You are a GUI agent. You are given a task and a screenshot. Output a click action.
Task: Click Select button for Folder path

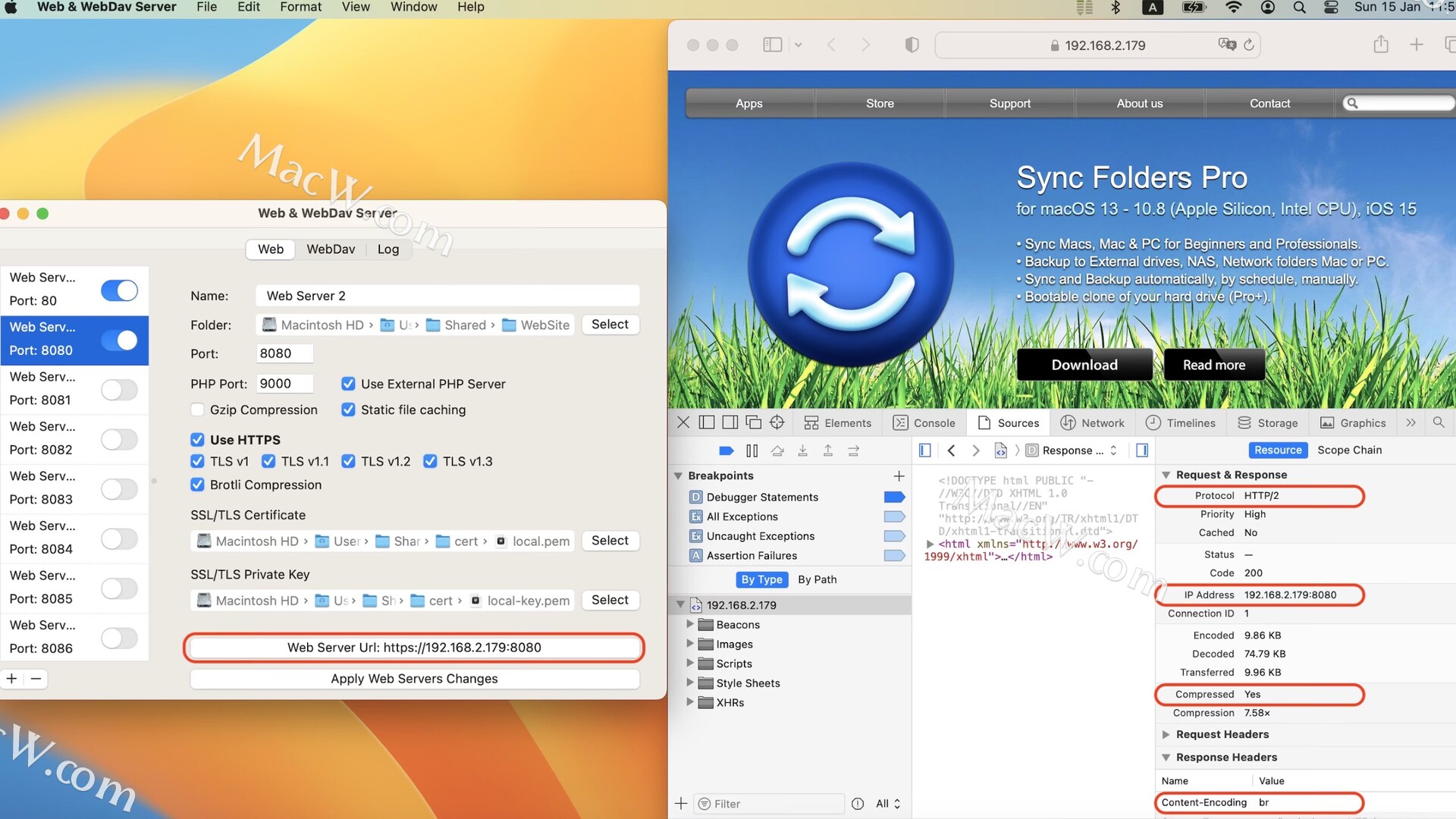pos(610,325)
